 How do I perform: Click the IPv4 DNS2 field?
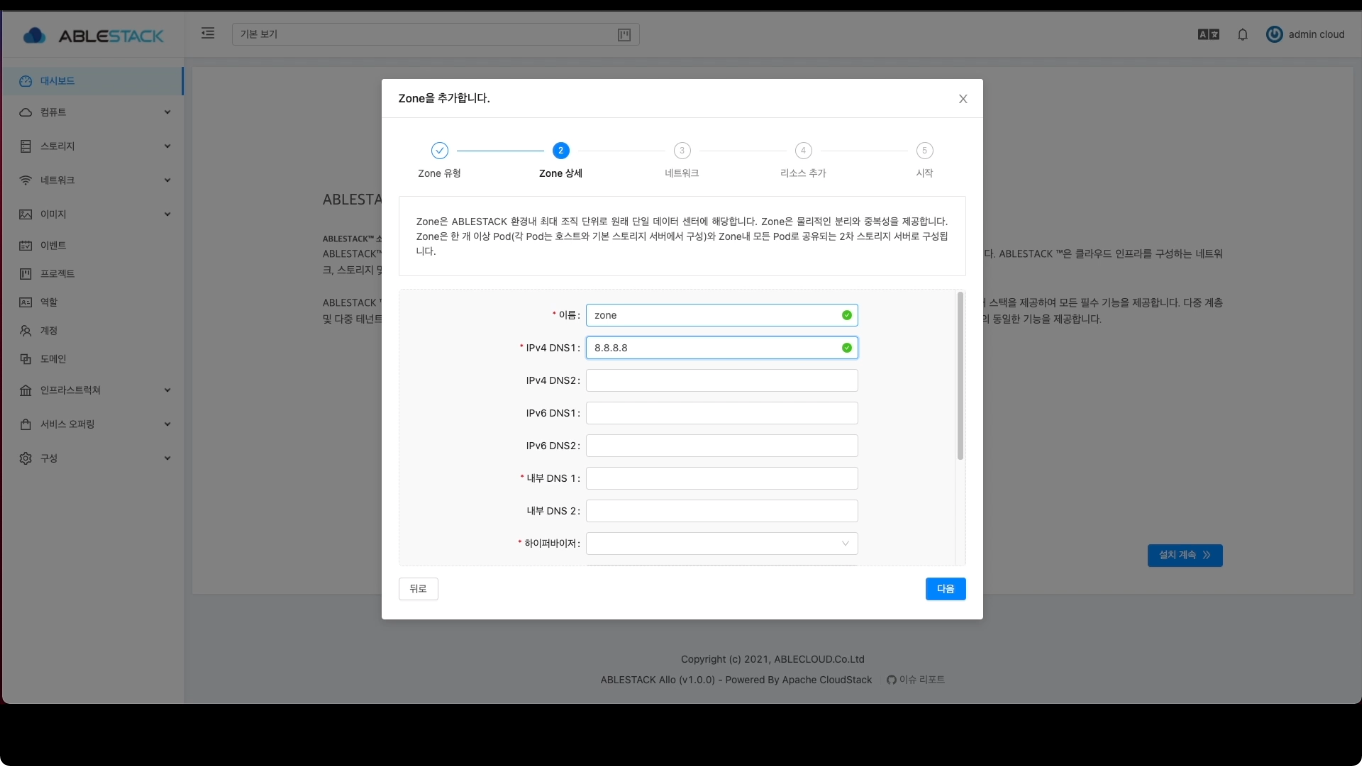pos(722,380)
